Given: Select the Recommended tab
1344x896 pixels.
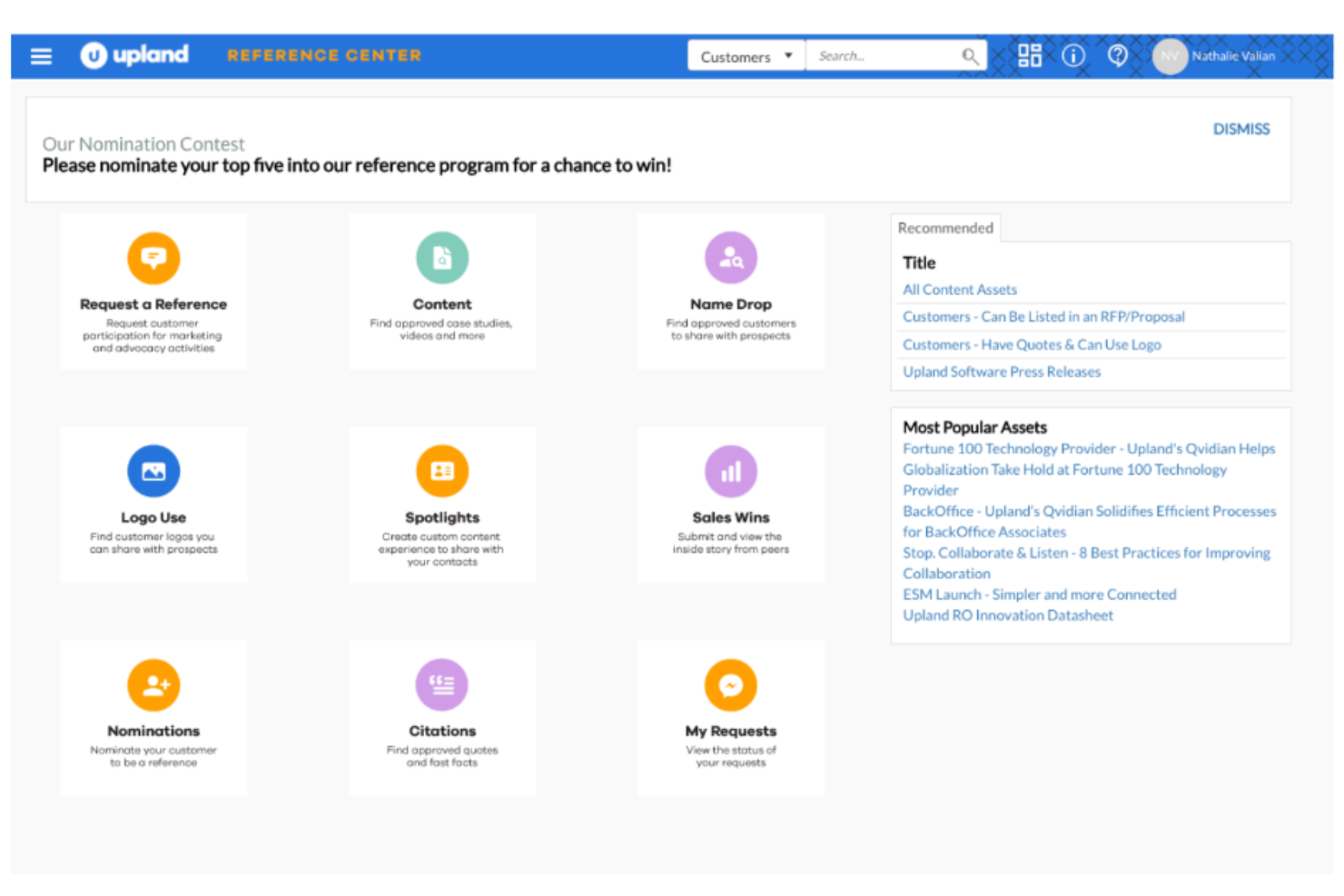Looking at the screenshot, I should click(945, 228).
